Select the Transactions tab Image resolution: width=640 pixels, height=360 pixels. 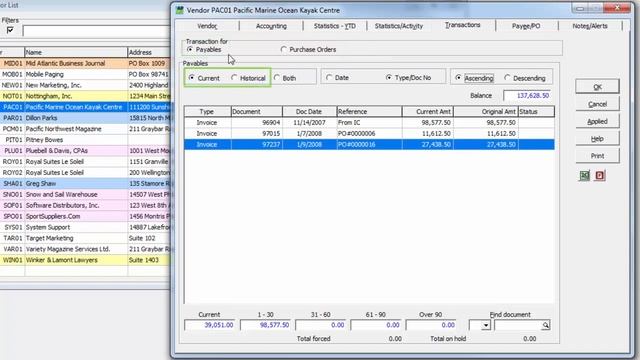[x=462, y=25]
